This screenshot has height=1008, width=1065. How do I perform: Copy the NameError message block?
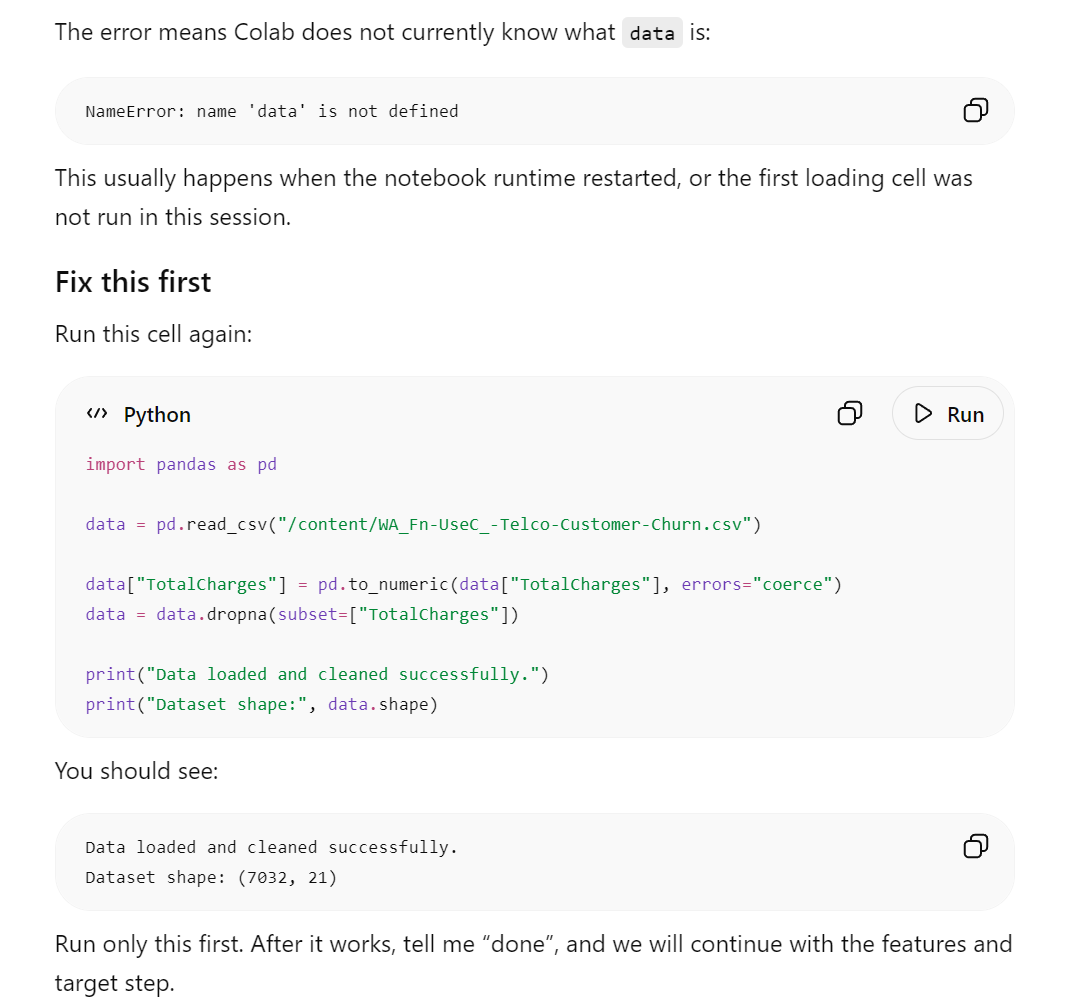point(975,110)
